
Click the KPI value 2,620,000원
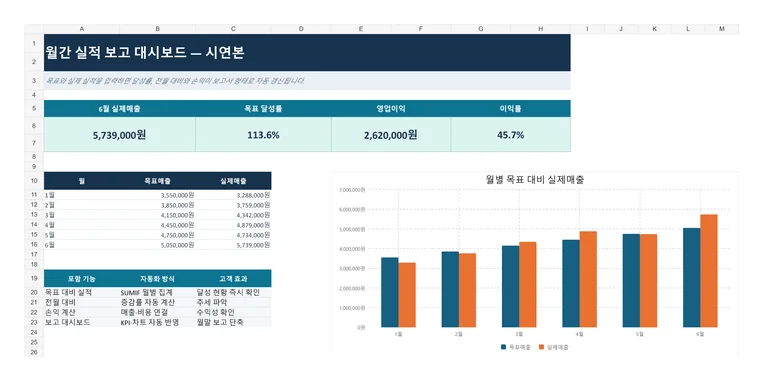pos(391,135)
